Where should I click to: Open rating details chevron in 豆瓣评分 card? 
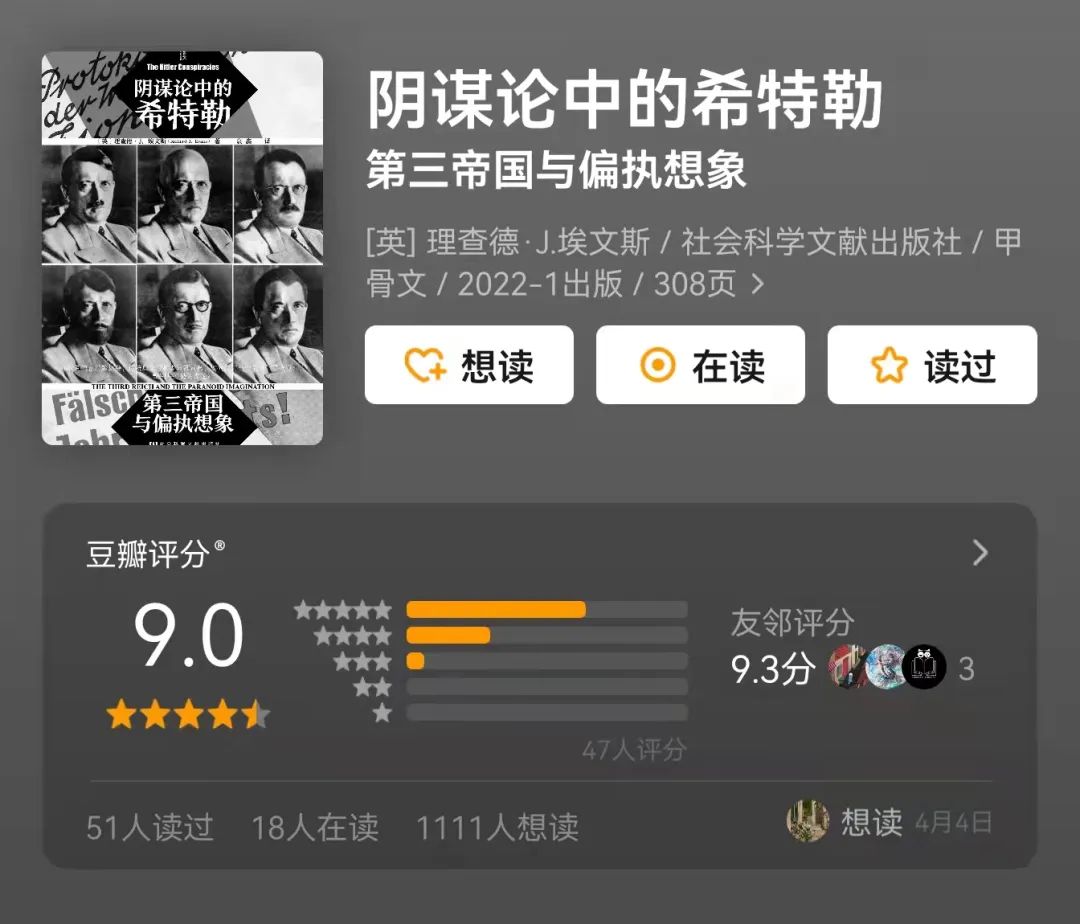point(980,553)
